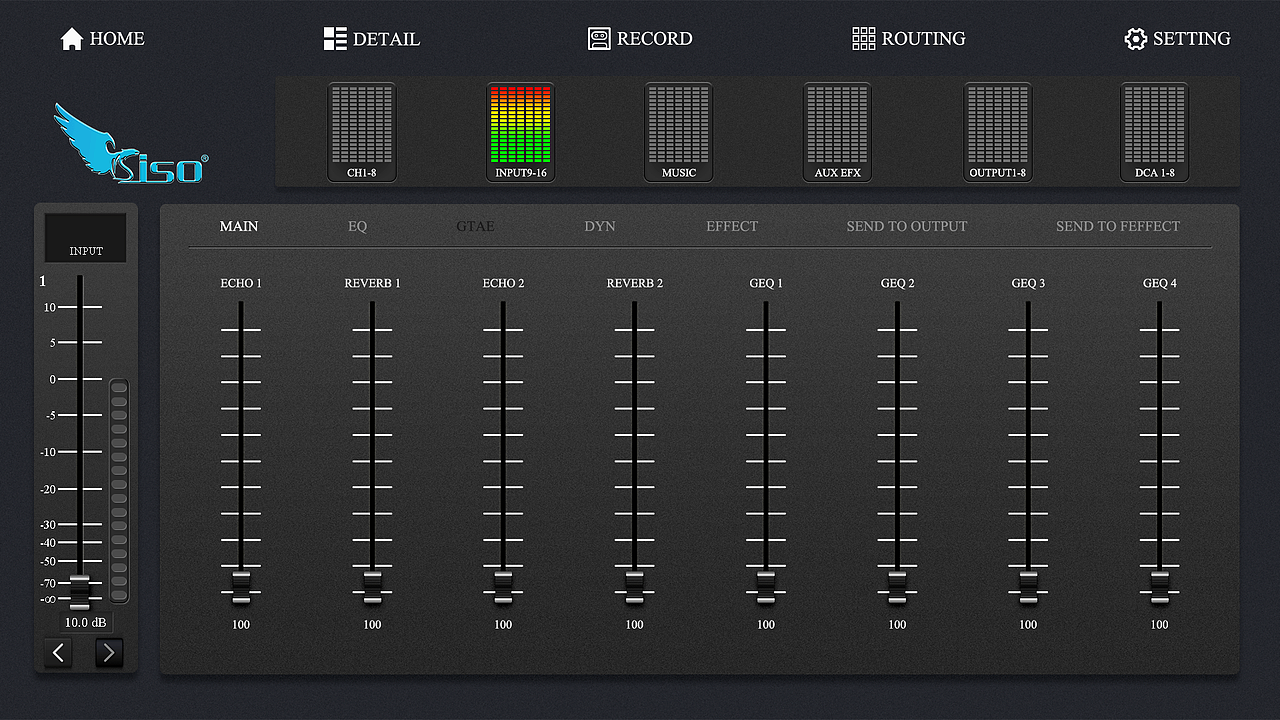The image size is (1280, 720).
Task: Go to next input channel with the right arrow
Action: click(x=109, y=653)
